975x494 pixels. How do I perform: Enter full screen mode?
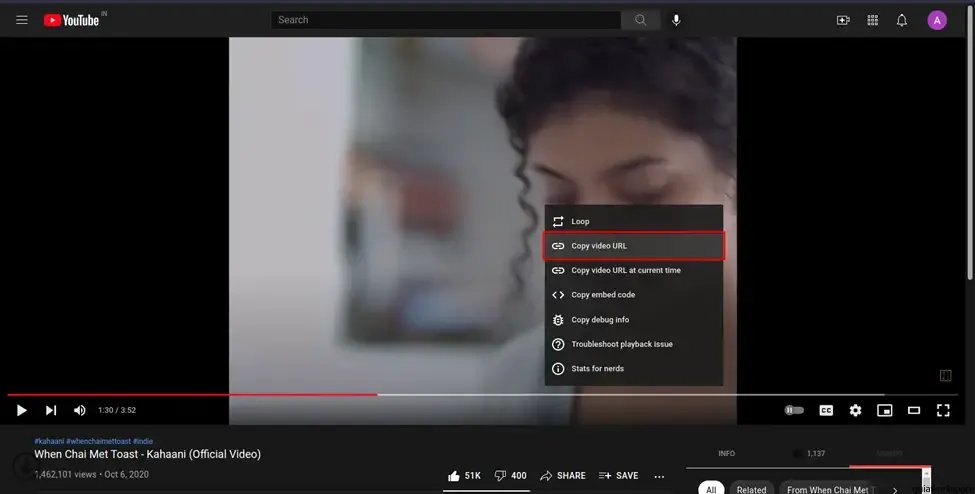[943, 410]
